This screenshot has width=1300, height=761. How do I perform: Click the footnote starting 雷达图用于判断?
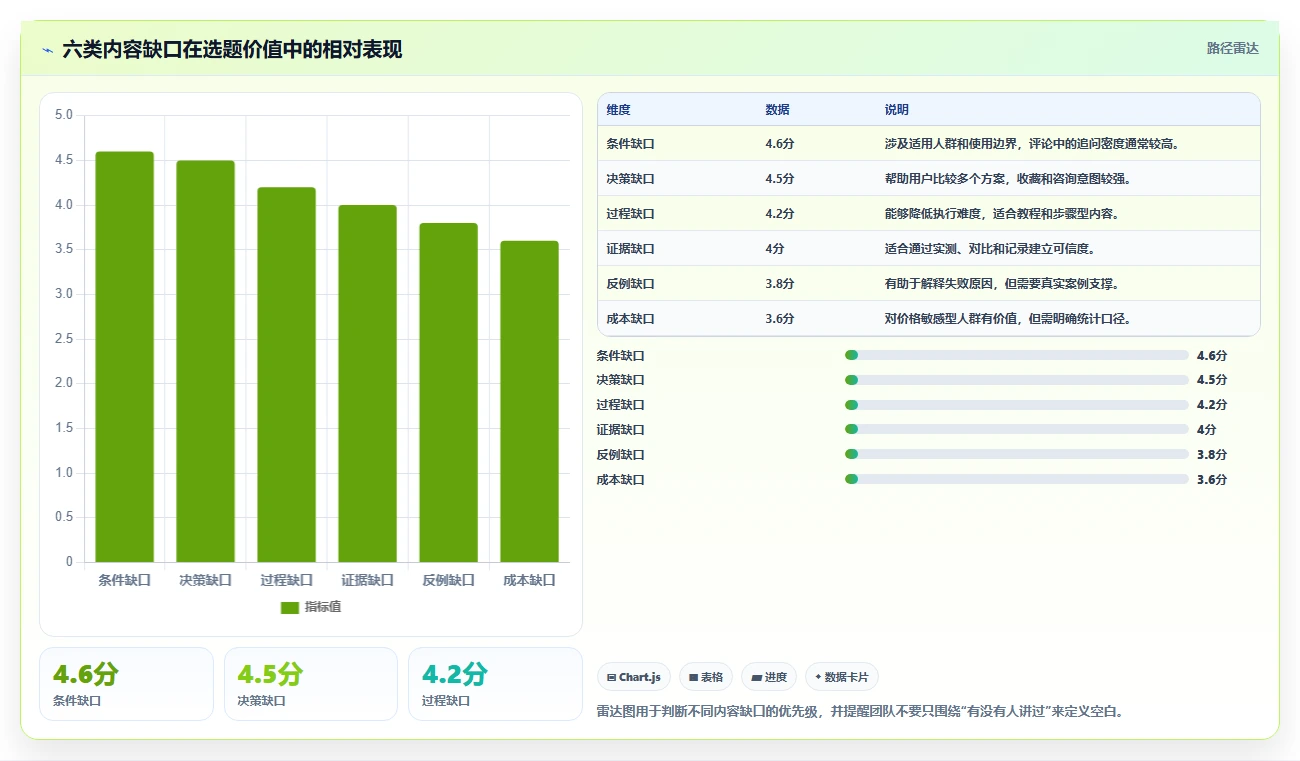click(x=860, y=712)
